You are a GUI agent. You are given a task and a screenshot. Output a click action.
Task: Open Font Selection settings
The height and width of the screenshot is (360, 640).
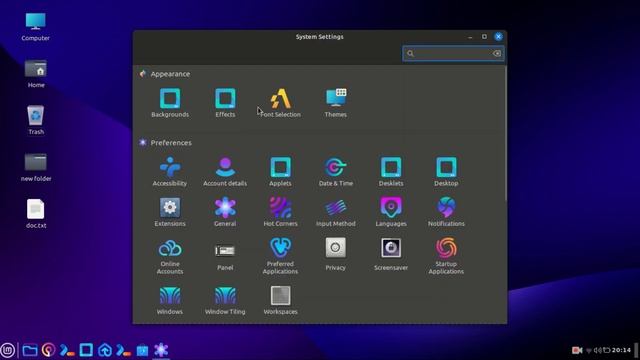[x=280, y=103]
